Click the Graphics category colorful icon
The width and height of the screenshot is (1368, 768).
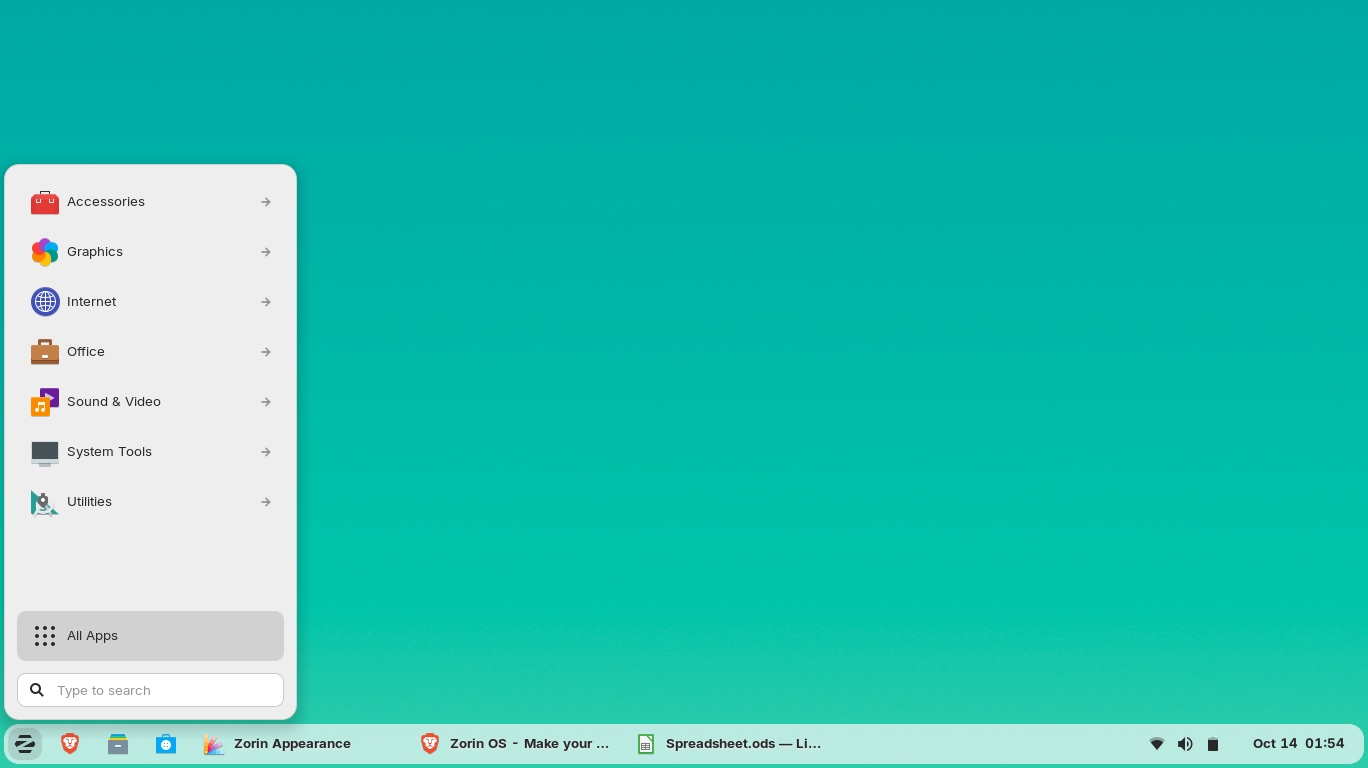45,252
